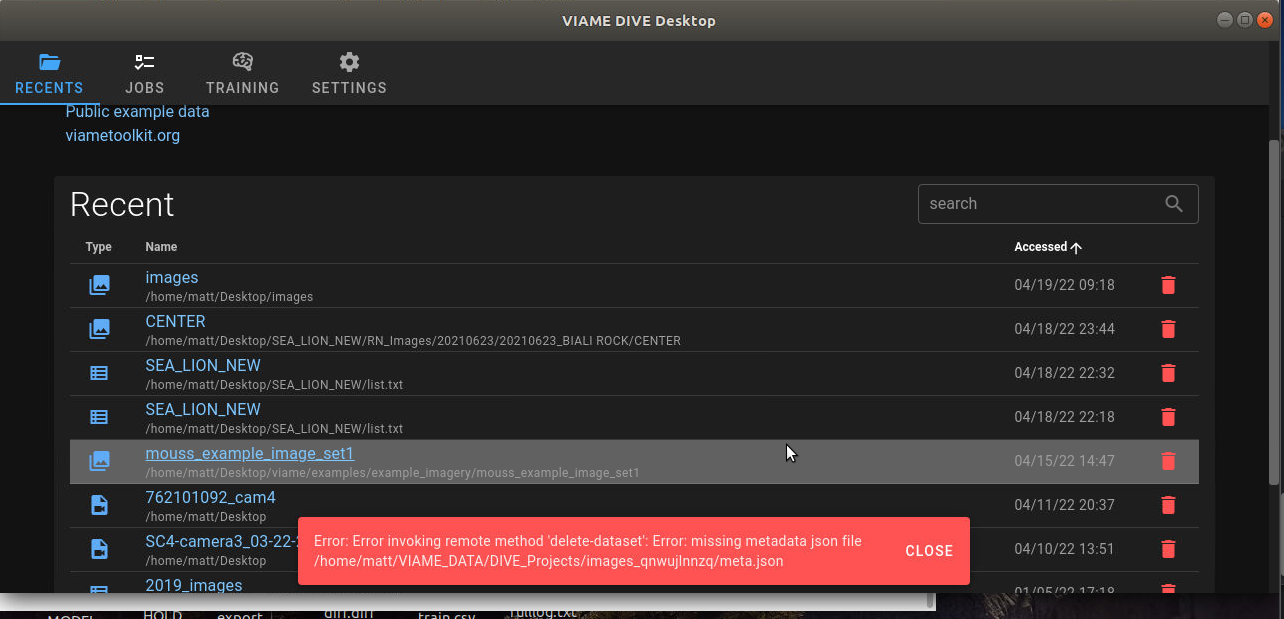Maximize the VIAME DIVE Desktop window
Viewport: 1284px width, 619px height.
(1244, 20)
